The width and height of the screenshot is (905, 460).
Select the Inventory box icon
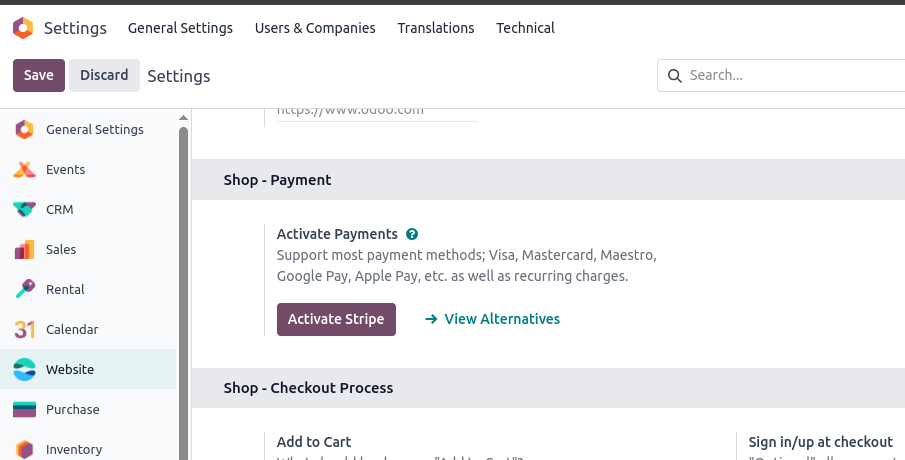(x=24, y=449)
